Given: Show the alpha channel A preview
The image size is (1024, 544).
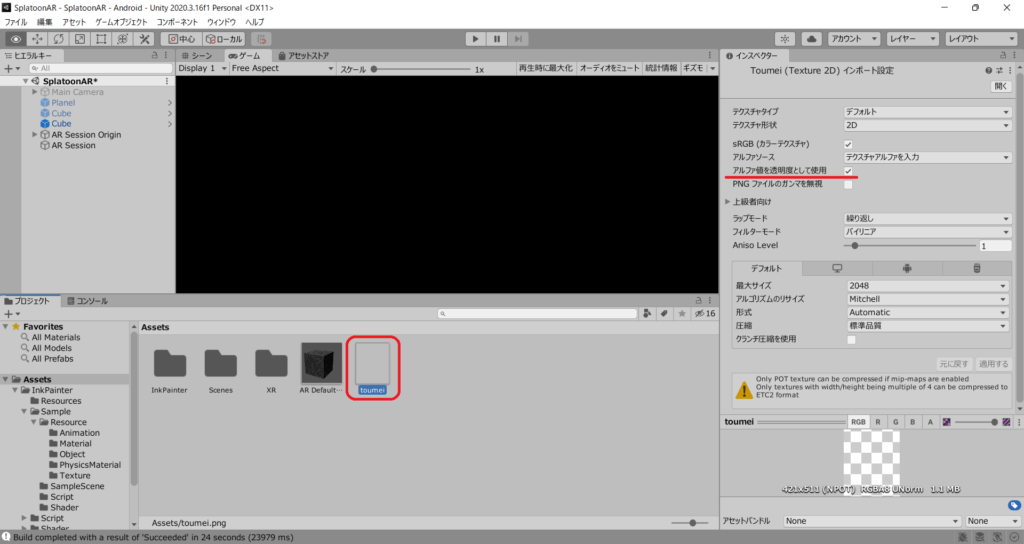Looking at the screenshot, I should click(x=930, y=422).
